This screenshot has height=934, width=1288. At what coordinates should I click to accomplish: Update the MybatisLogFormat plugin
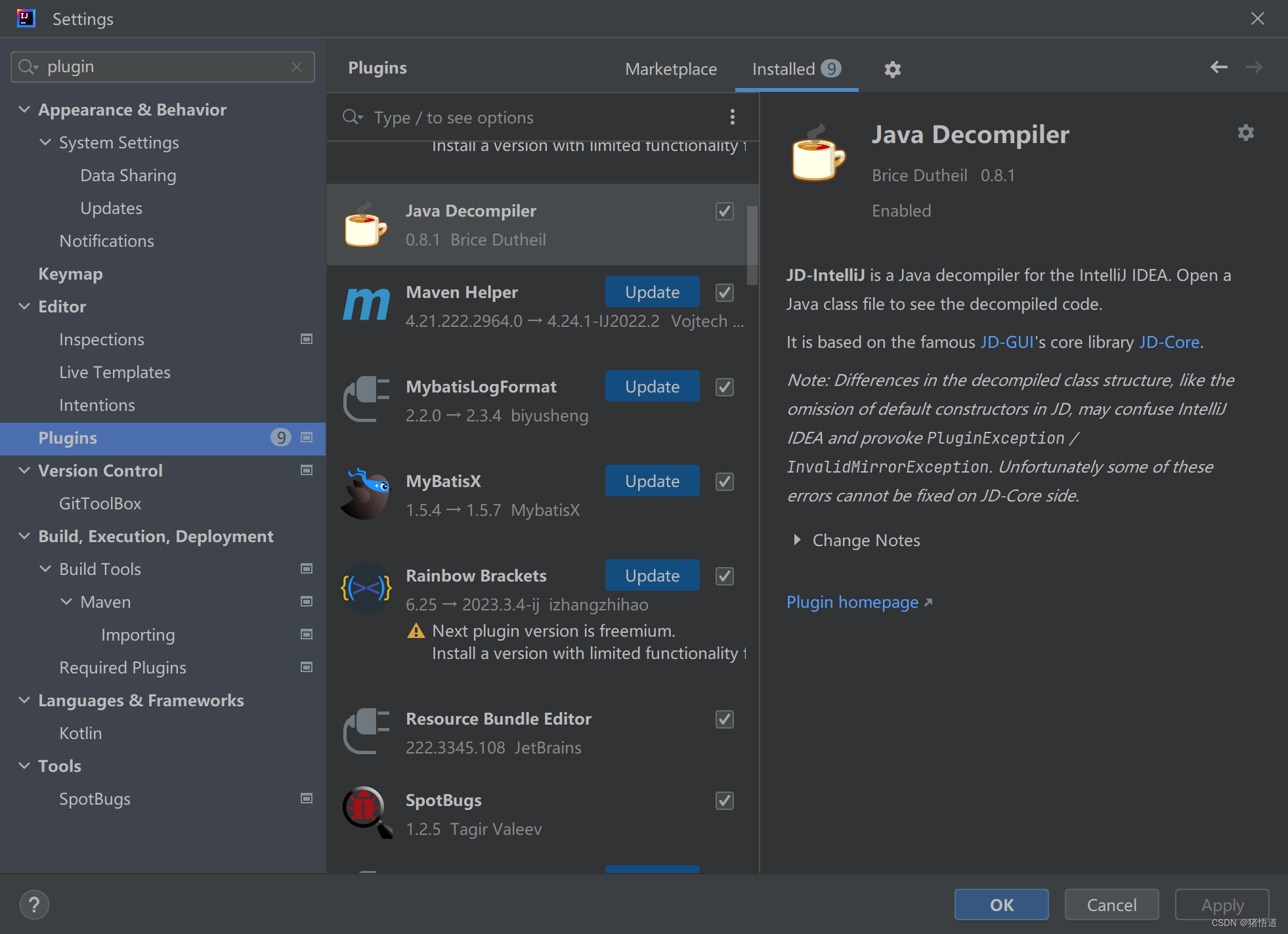pos(651,387)
